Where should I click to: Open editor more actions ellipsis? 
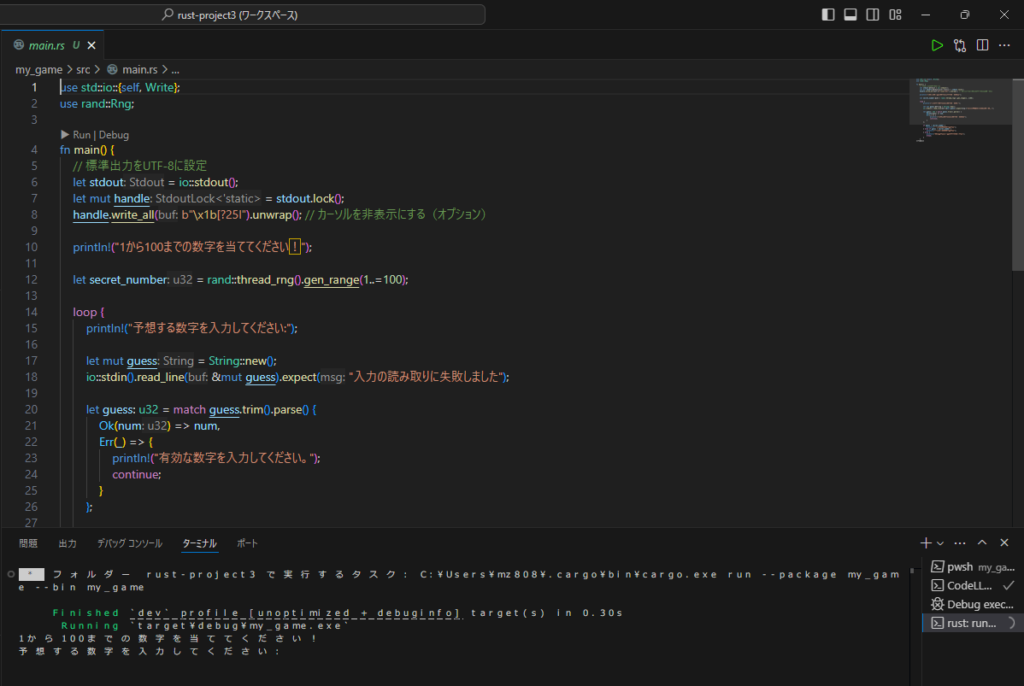(1004, 45)
